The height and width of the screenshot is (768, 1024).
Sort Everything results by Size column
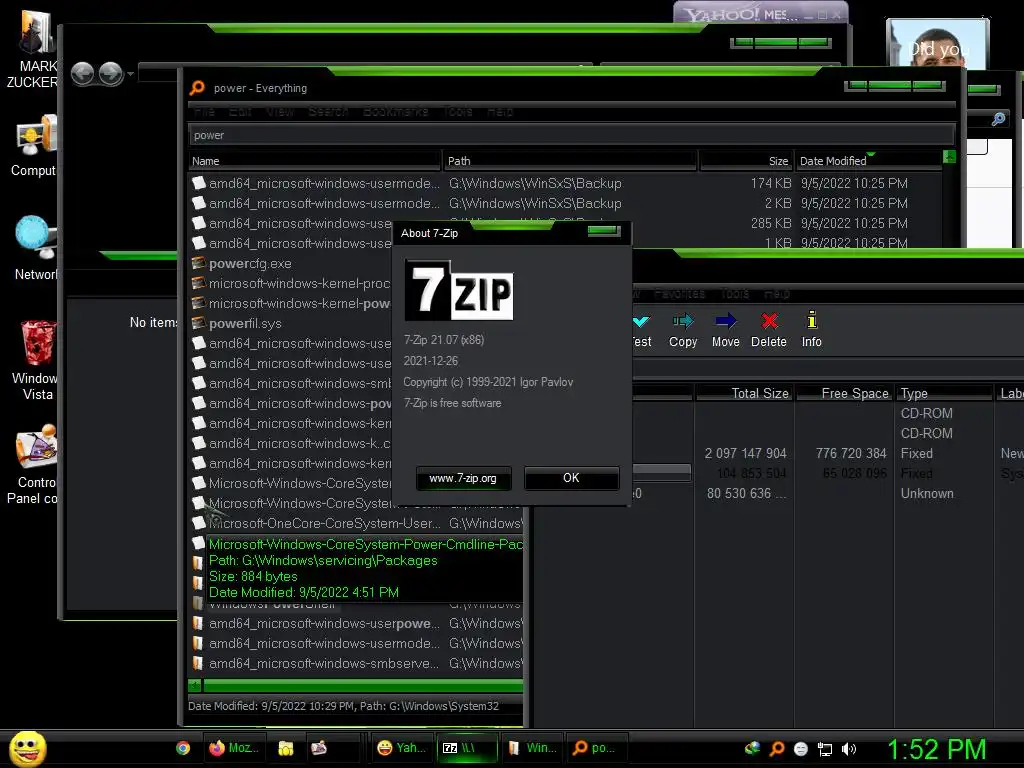[746, 161]
